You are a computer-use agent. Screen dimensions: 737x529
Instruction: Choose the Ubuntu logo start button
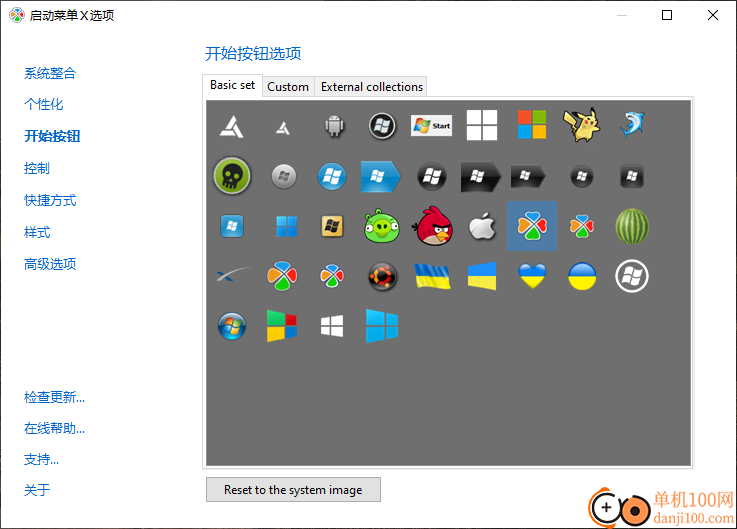[x=382, y=276]
